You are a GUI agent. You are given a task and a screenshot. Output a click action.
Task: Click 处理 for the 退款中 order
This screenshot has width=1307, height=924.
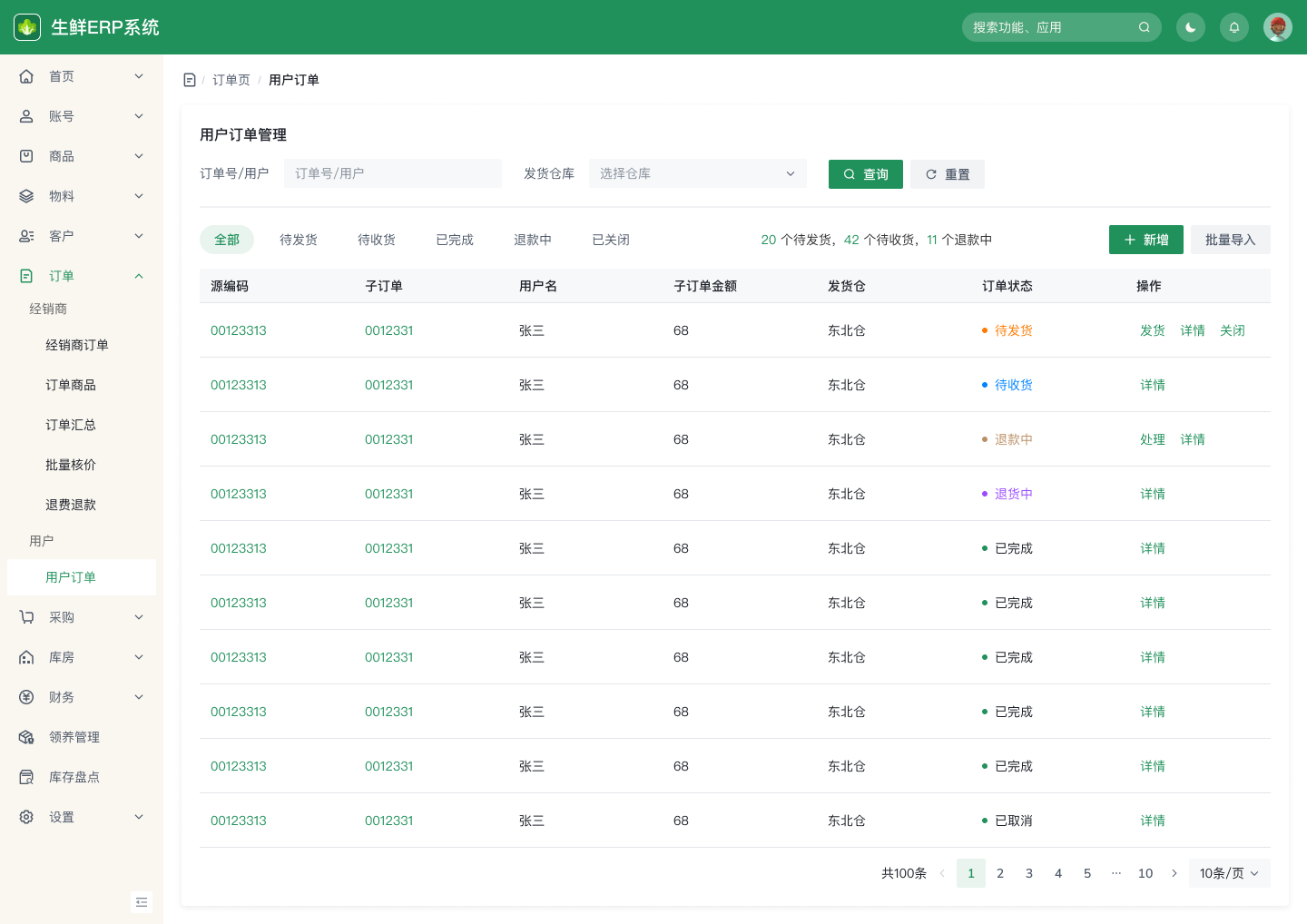tap(1153, 439)
